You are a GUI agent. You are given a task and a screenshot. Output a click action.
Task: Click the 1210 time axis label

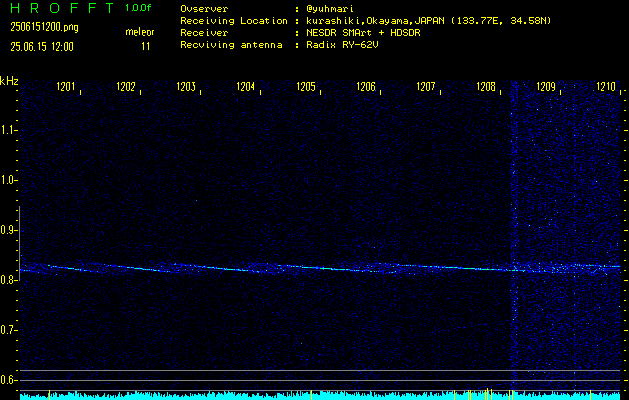coord(606,87)
